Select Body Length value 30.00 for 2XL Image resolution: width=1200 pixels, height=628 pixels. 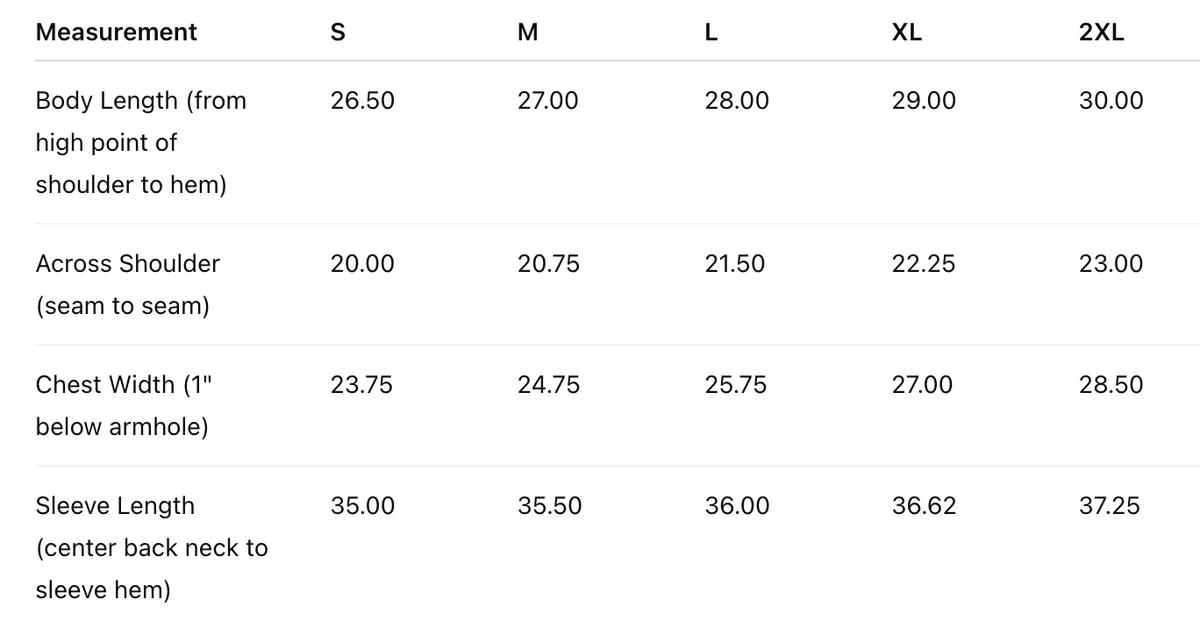pos(1111,101)
